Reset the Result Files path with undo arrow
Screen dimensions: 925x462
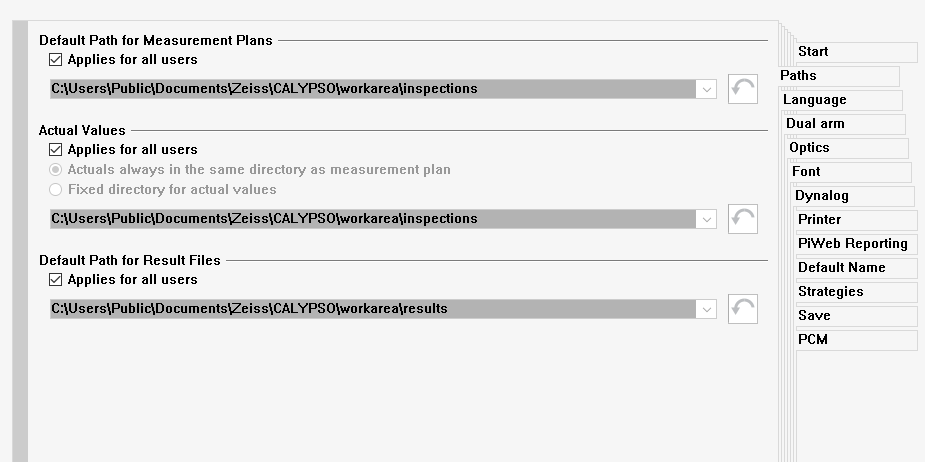(742, 309)
